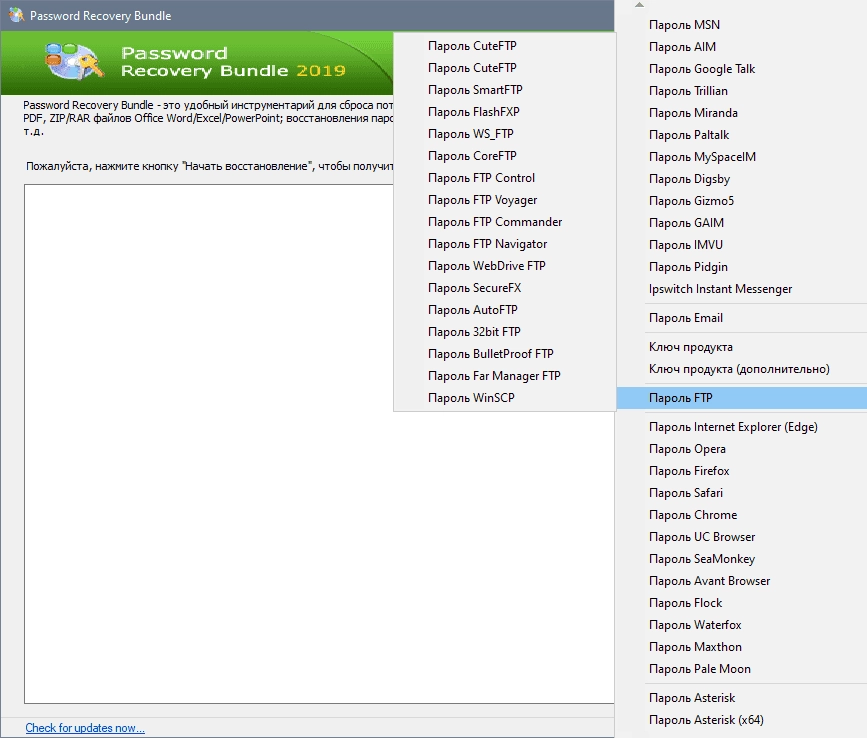The image size is (867, 738).
Task: Select the Пароль Trillian item
Action: pos(741,91)
